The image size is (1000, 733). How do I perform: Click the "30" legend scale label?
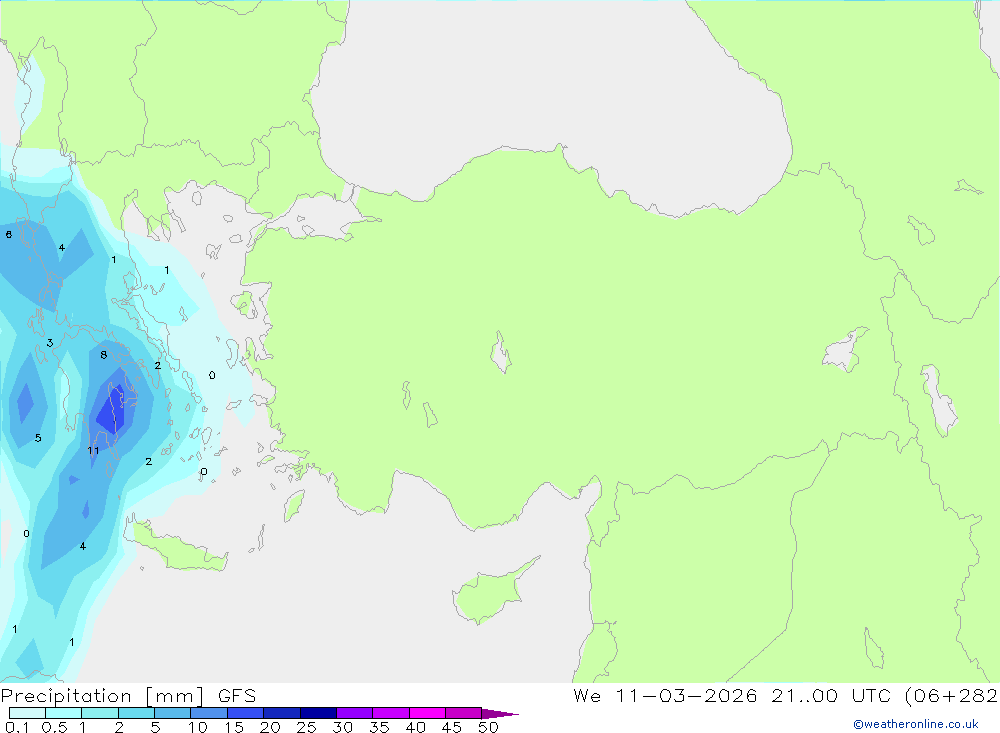(x=343, y=727)
